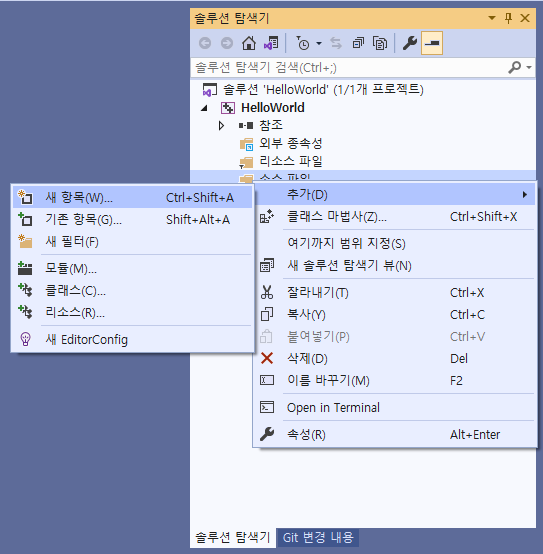
Task: Choose 복사(Y) from context menu
Action: [x=395, y=314]
